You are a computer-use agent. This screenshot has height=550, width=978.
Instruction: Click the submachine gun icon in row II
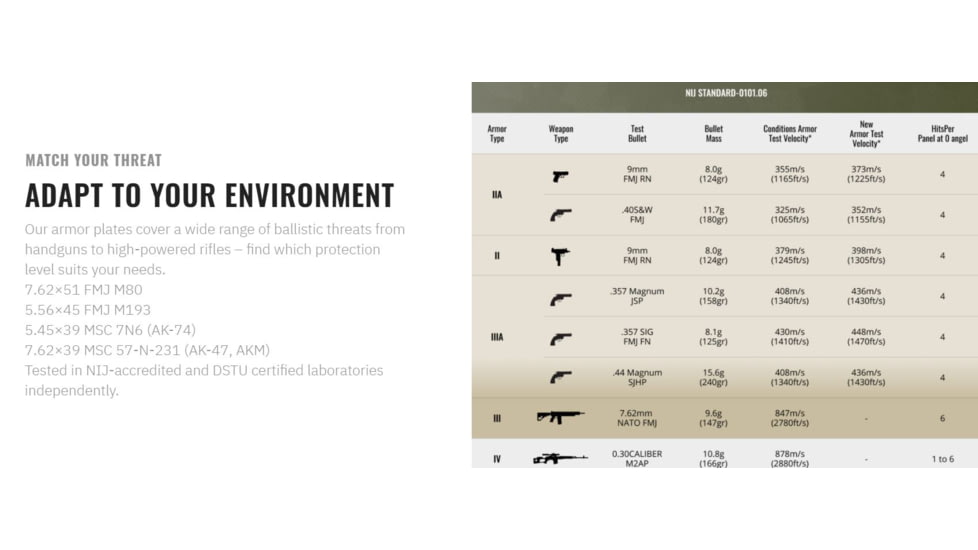560,256
